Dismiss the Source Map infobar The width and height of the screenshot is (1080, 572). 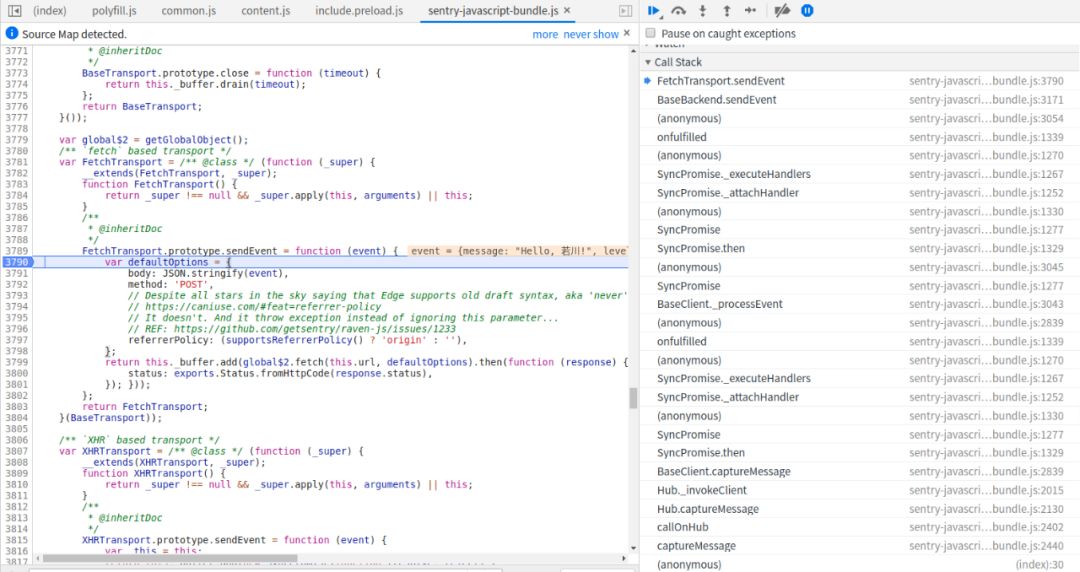click(x=627, y=33)
